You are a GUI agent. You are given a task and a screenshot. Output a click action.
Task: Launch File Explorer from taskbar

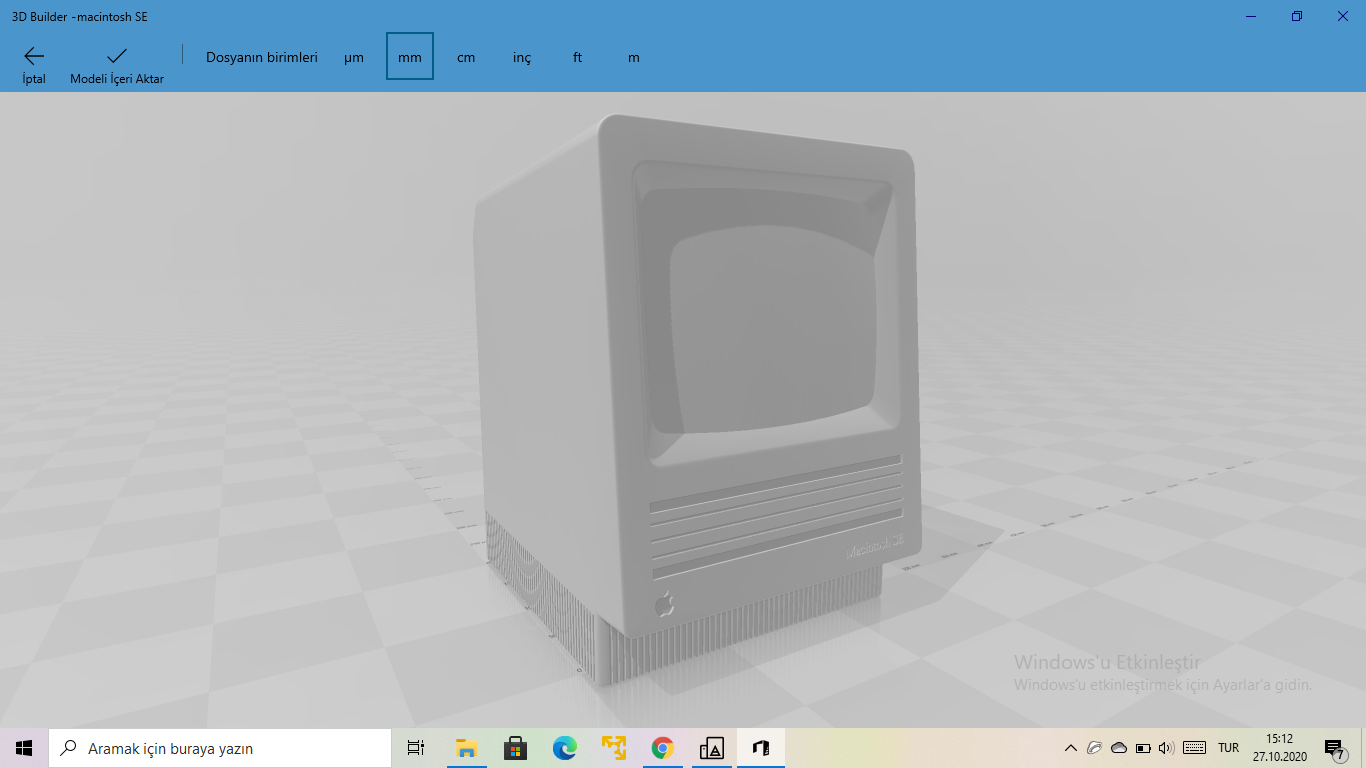coord(466,748)
